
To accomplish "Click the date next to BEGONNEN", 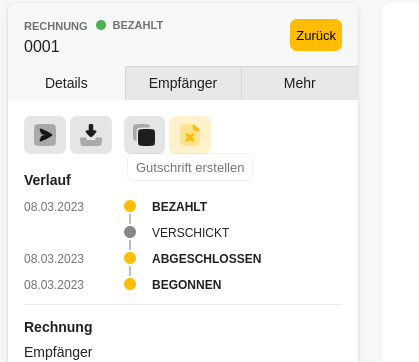I will coord(54,285).
